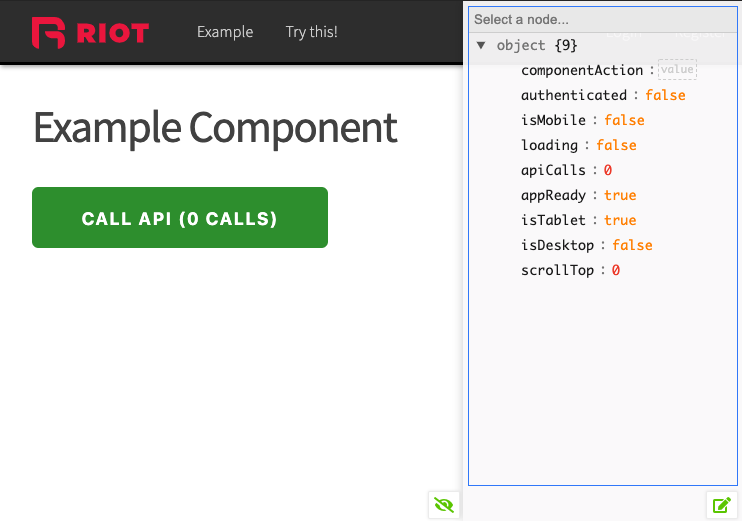Image resolution: width=742 pixels, height=521 pixels.
Task: Click the isMobile false value
Action: 624,120
